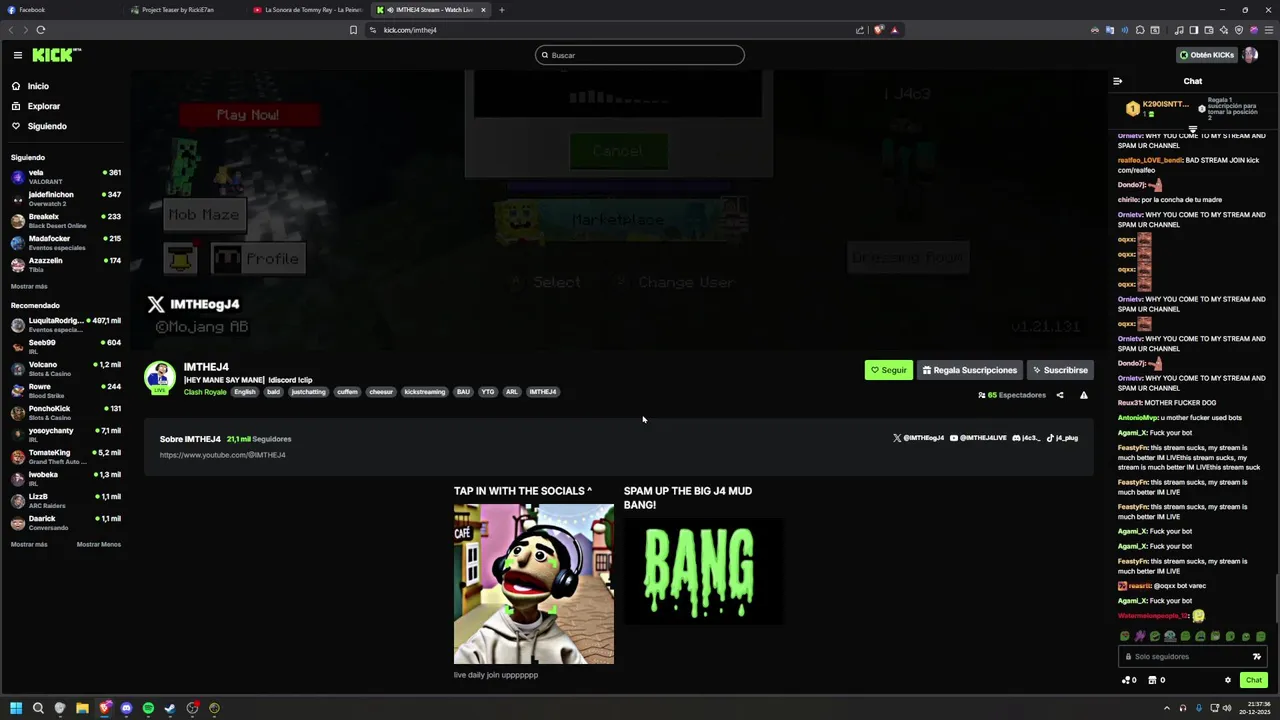
Task: Open Steam from the taskbar
Action: pyautogui.click(x=170, y=708)
